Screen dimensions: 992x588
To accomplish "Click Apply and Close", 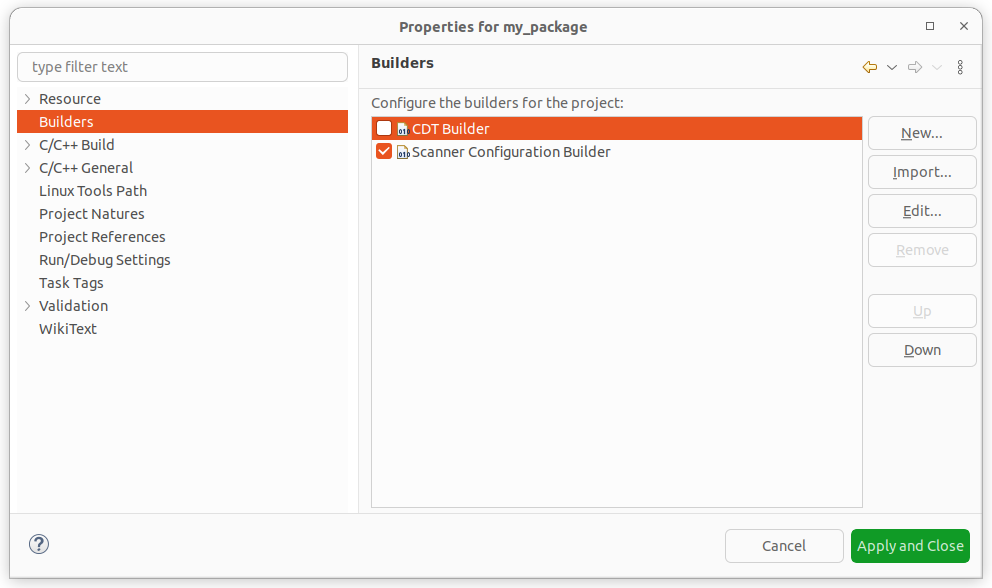I will point(910,545).
